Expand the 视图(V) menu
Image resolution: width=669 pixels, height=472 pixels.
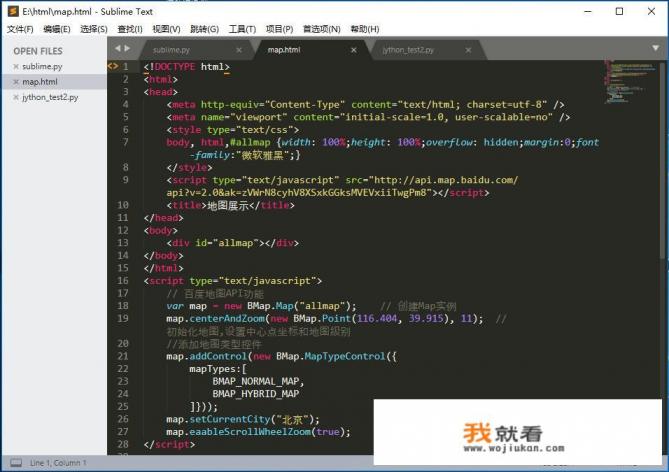(167, 29)
